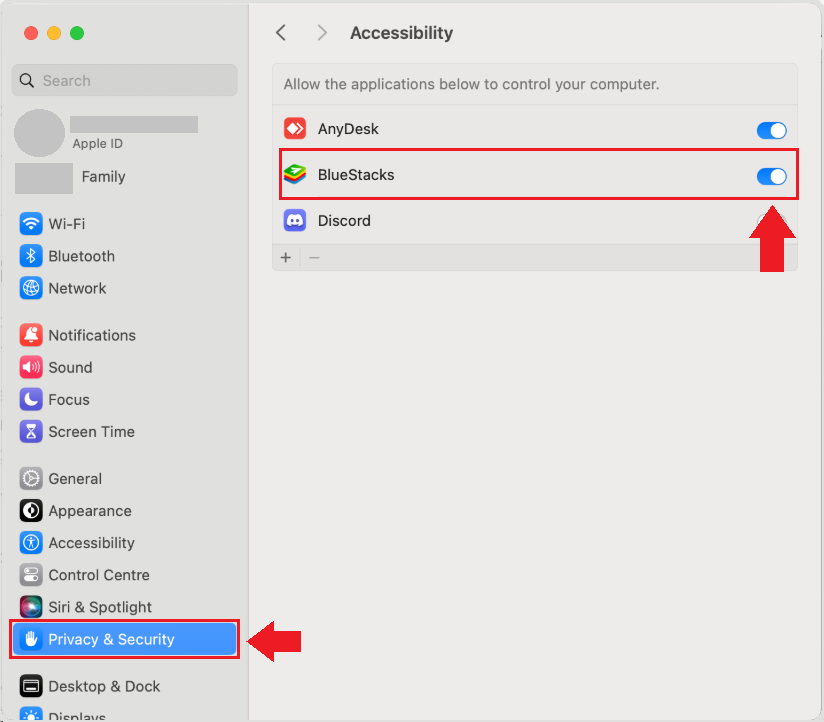The height and width of the screenshot is (722, 824).
Task: Select Screen Time hourglass icon
Action: [31, 431]
